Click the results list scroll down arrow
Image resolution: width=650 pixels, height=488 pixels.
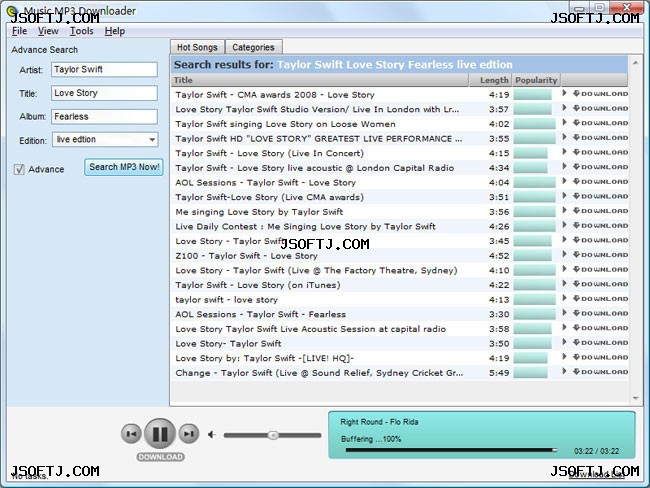pos(635,398)
